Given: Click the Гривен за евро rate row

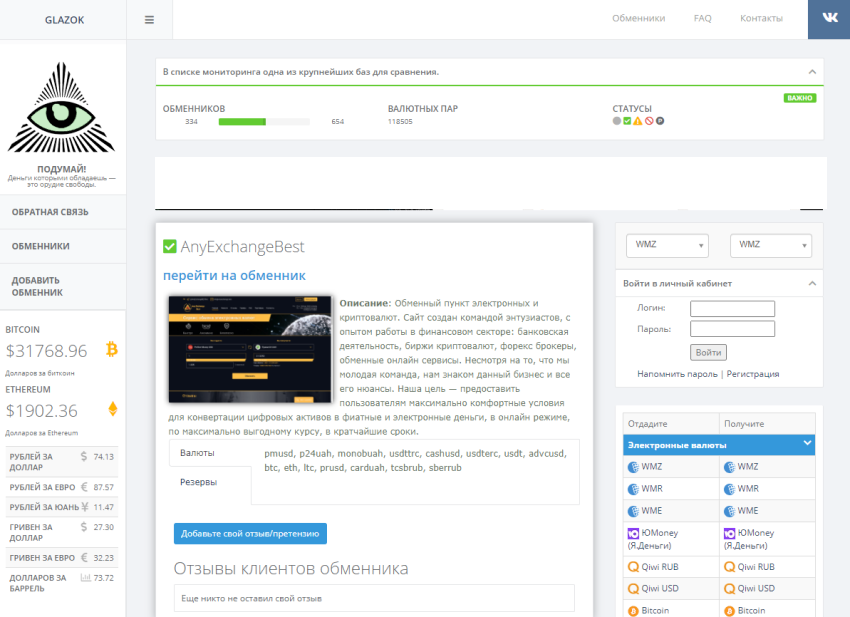Looking at the screenshot, I should coord(62,558).
